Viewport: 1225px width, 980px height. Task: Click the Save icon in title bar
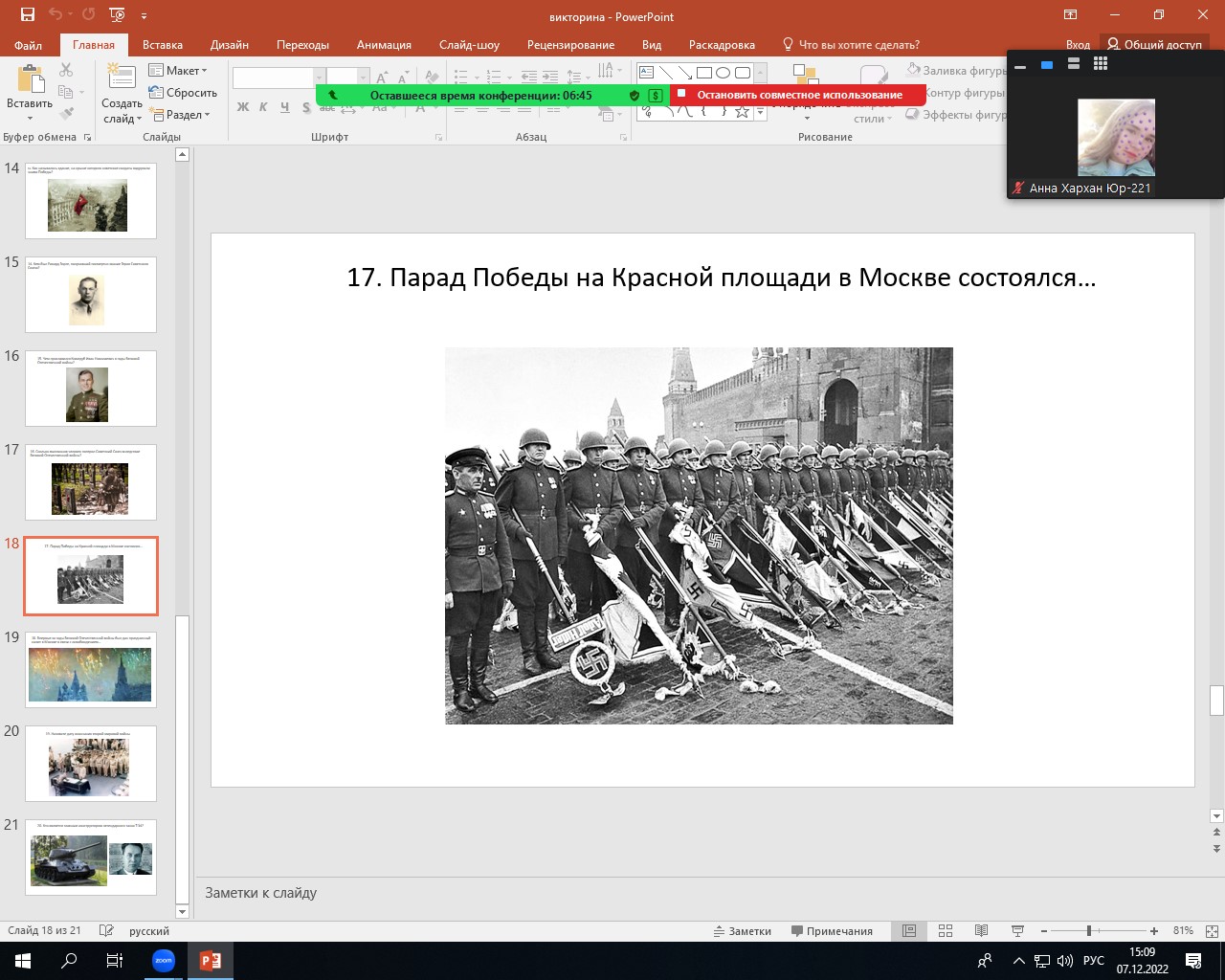click(x=27, y=15)
